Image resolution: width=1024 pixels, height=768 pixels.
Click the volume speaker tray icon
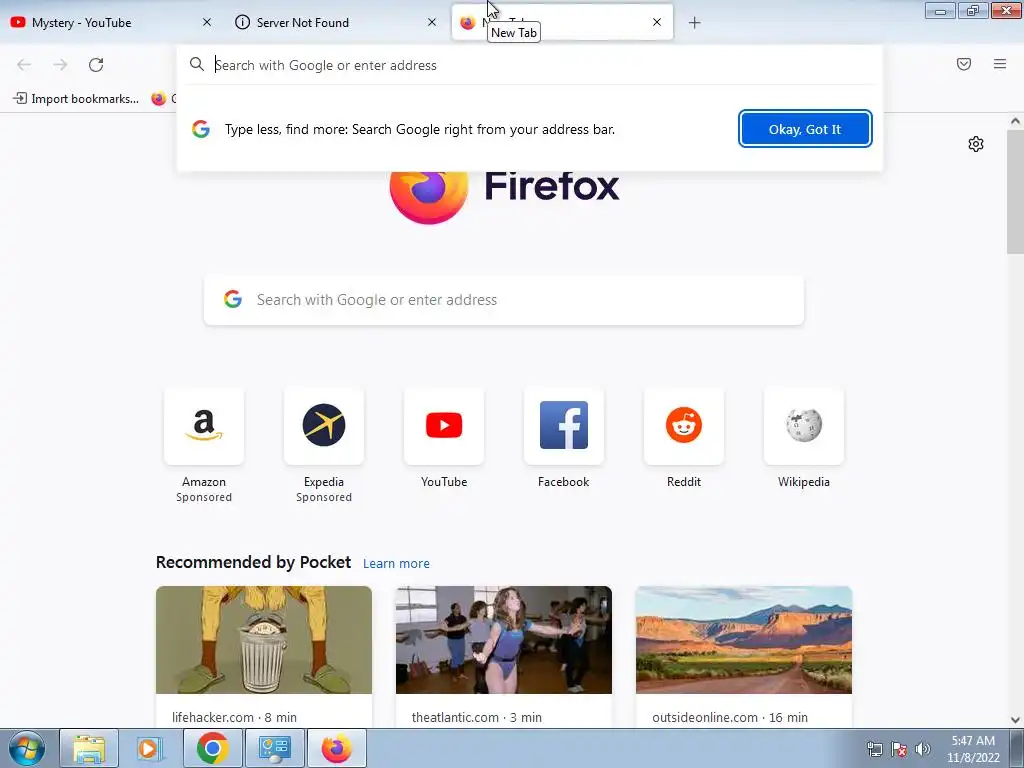[923, 749]
